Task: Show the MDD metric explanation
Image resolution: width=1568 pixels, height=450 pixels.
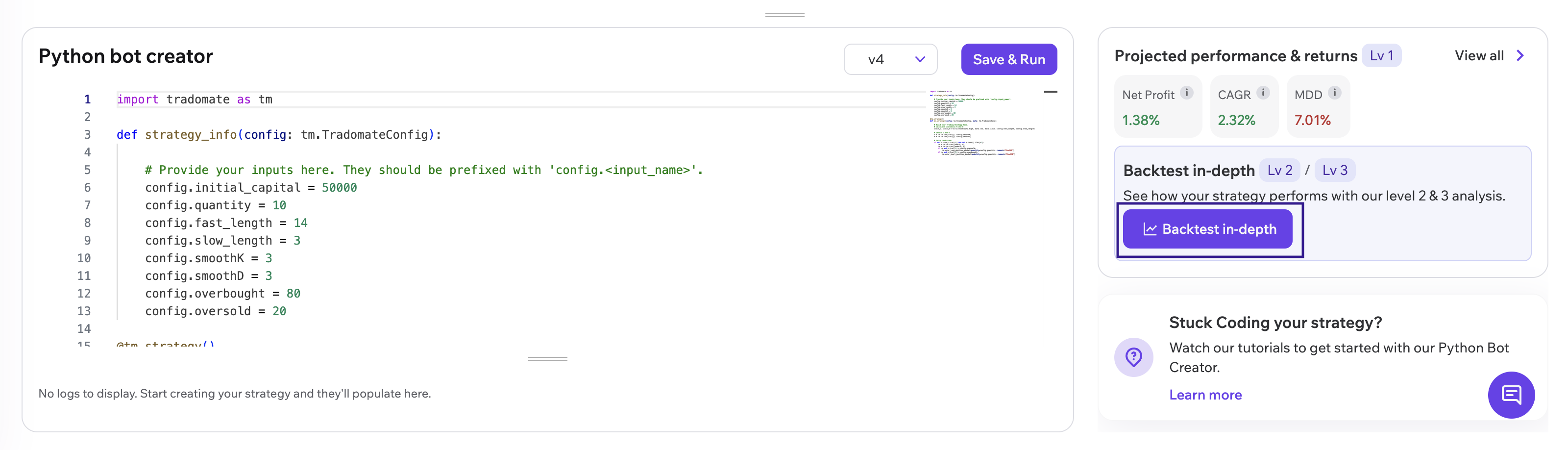Action: [1335, 93]
